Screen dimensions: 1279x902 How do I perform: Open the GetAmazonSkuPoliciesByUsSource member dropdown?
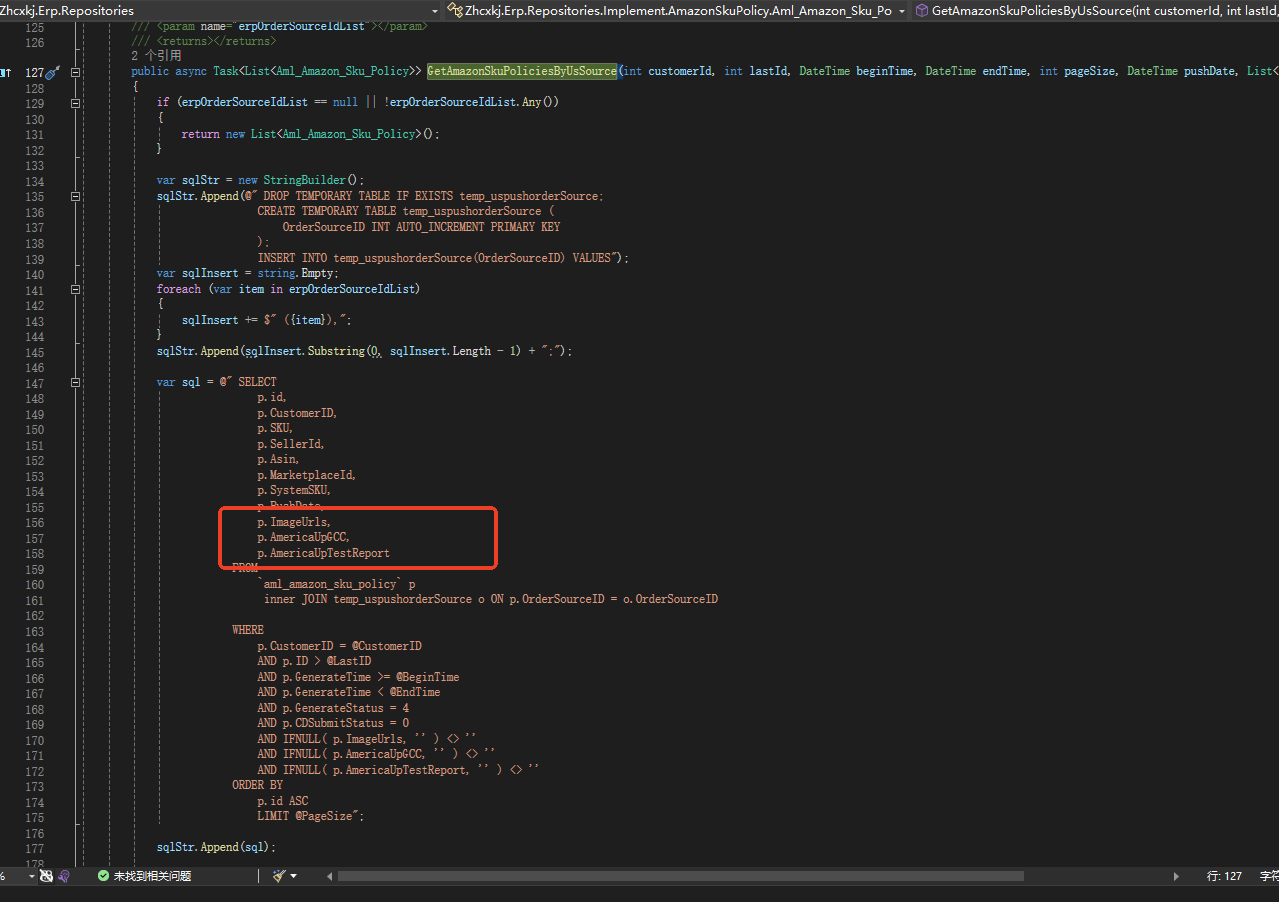pyautogui.click(x=1095, y=10)
